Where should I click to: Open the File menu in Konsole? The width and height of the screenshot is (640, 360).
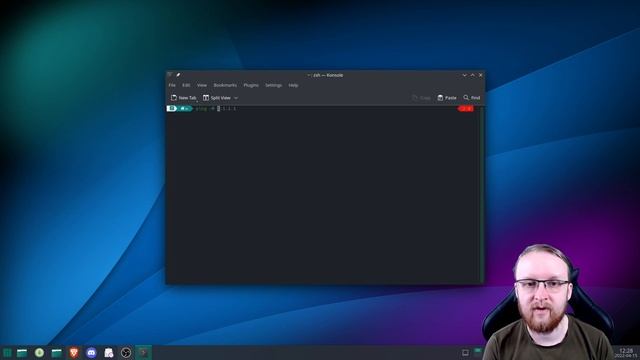tap(172, 85)
